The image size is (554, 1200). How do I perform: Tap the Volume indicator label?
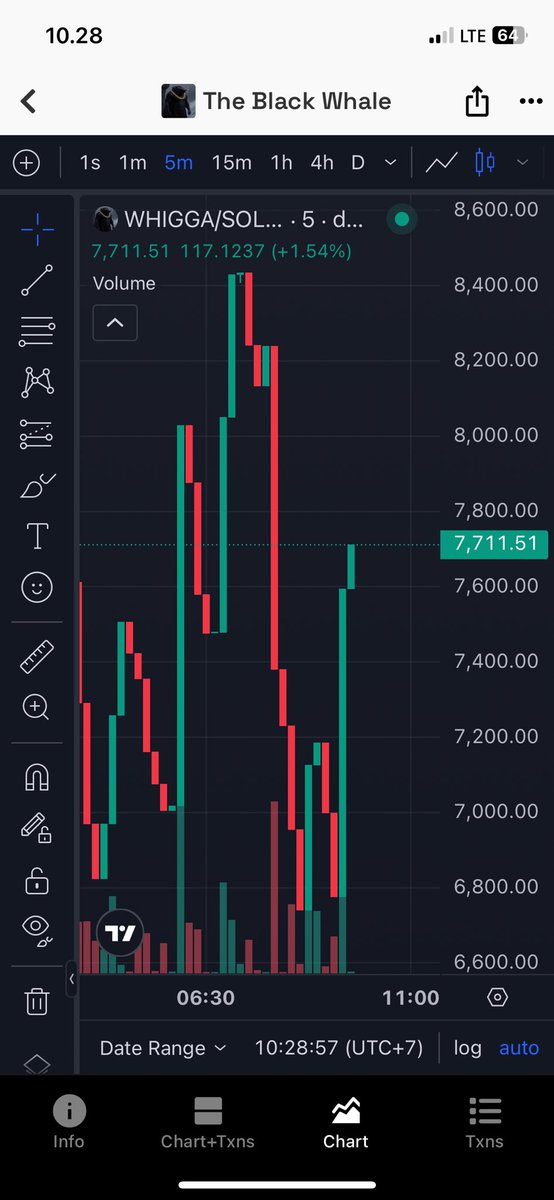click(124, 284)
